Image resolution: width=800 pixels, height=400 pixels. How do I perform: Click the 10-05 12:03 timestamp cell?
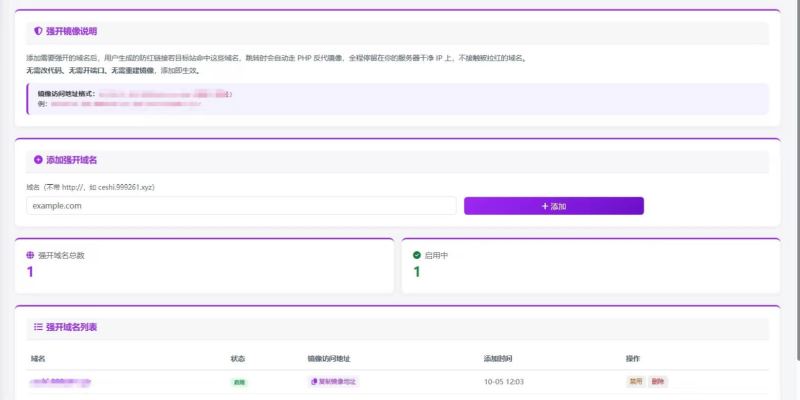504,382
